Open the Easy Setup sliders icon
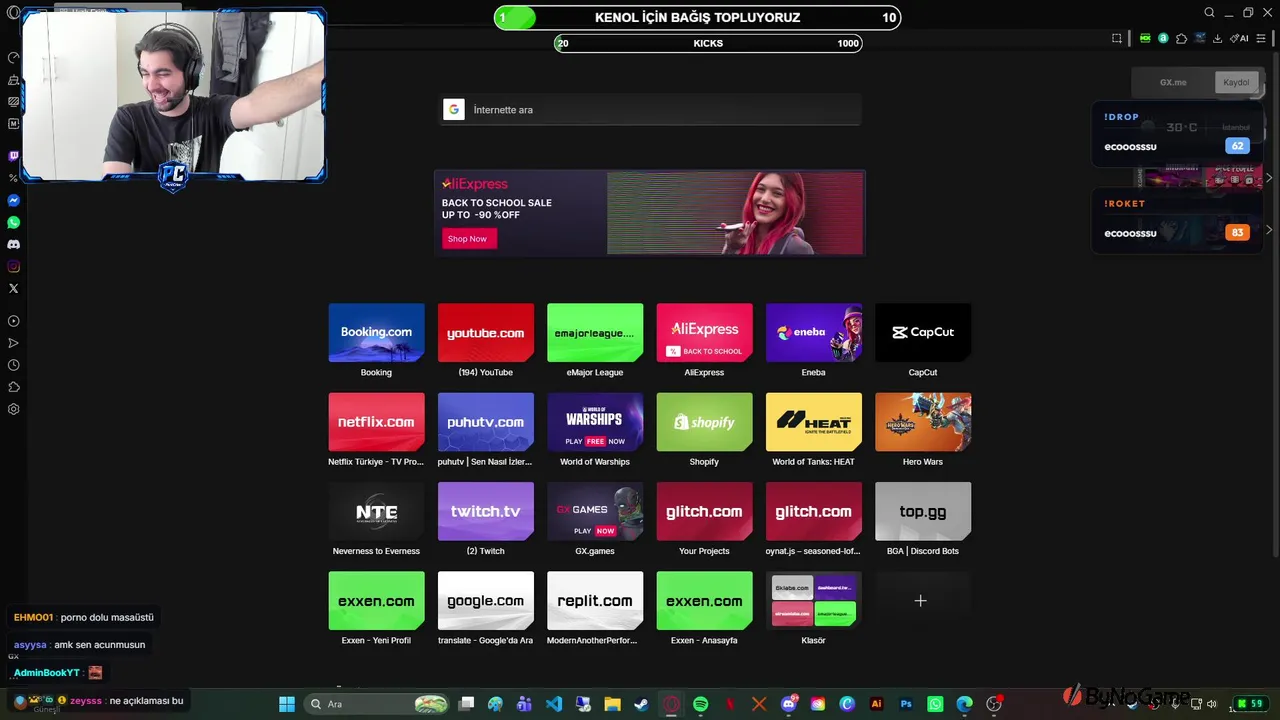Viewport: 1280px width, 720px height. tap(1263, 38)
